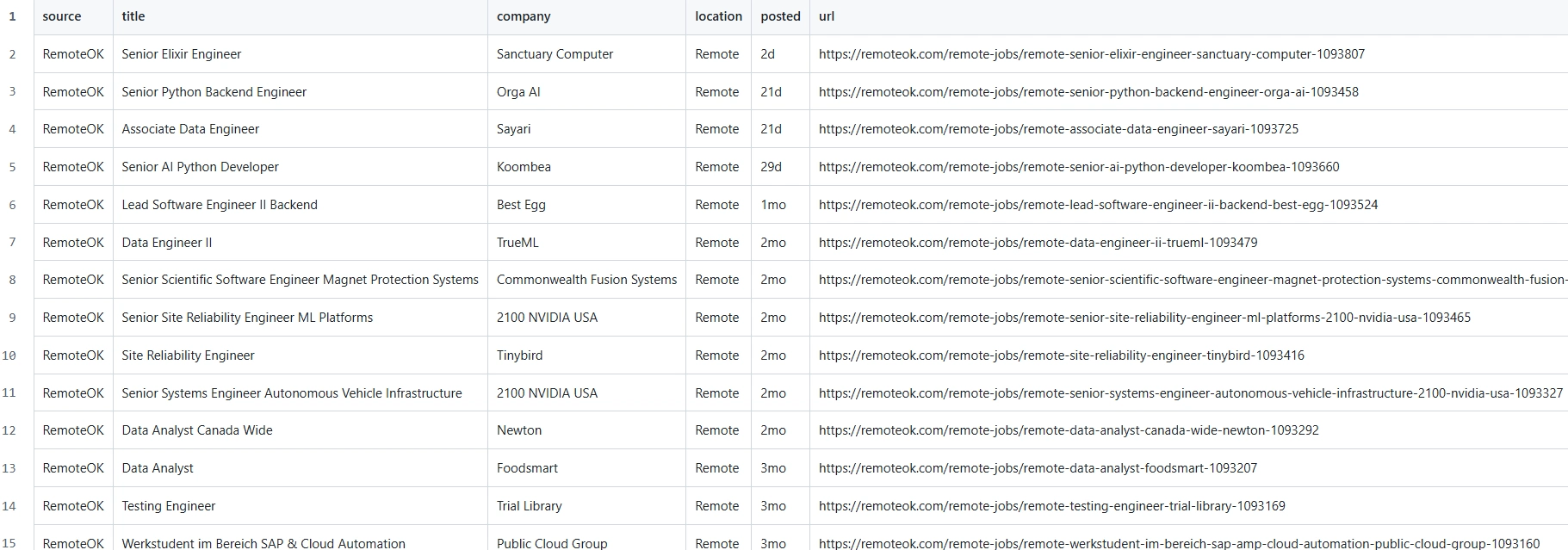Click the "Newton" company cell
The width and height of the screenshot is (1568, 550).
pos(519,430)
